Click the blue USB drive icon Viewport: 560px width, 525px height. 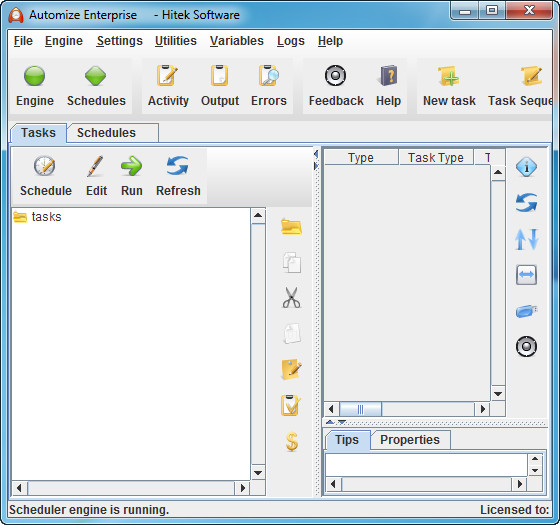tap(526, 311)
